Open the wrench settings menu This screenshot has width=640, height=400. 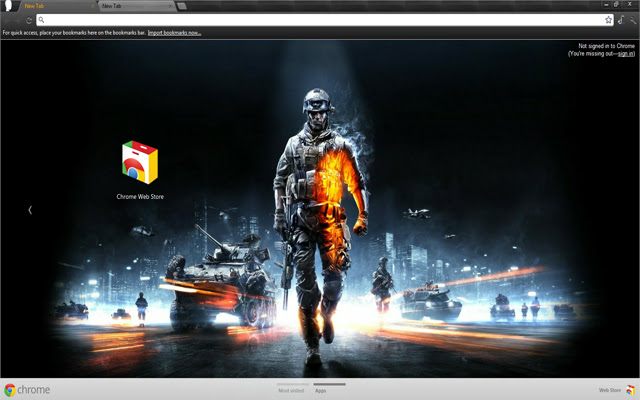click(633, 20)
